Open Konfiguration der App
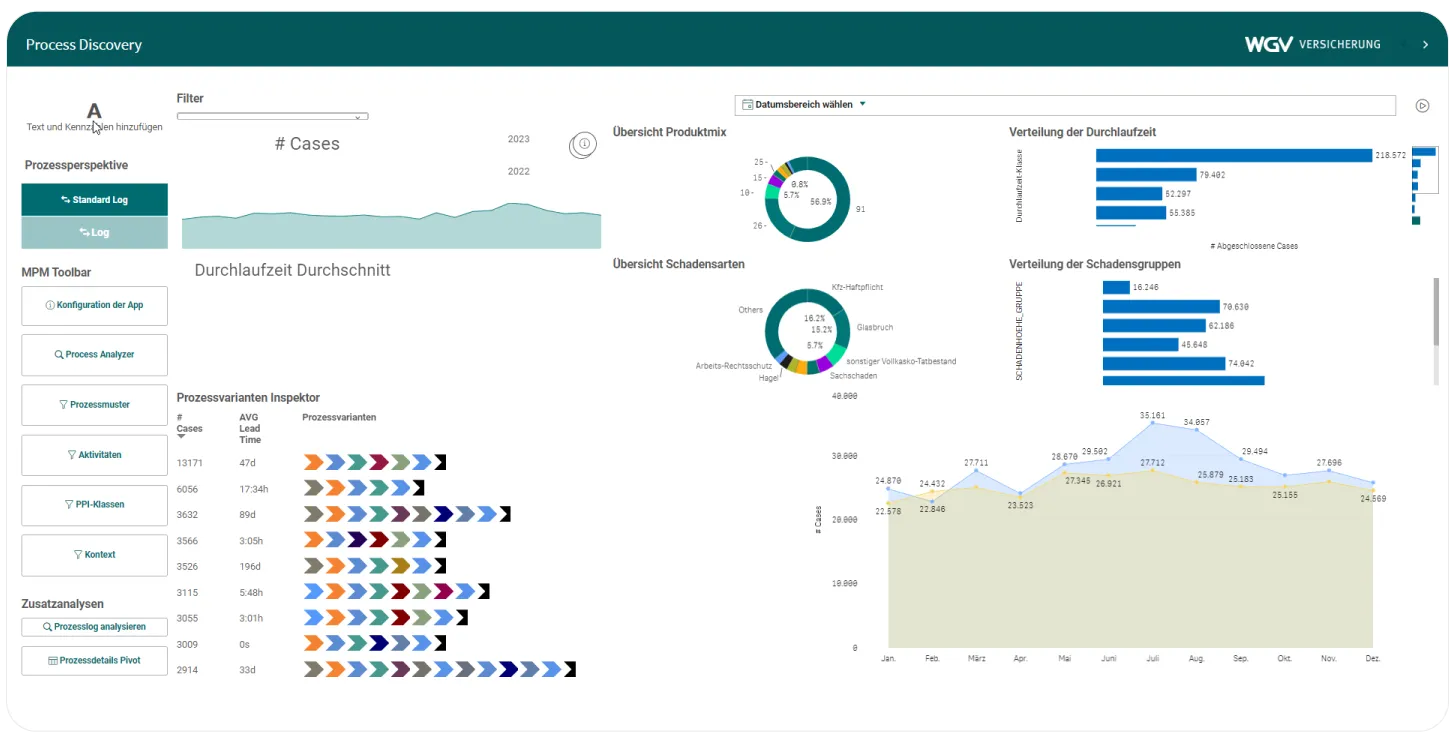Viewport: 1455px width, 743px height. pyautogui.click(x=95, y=305)
